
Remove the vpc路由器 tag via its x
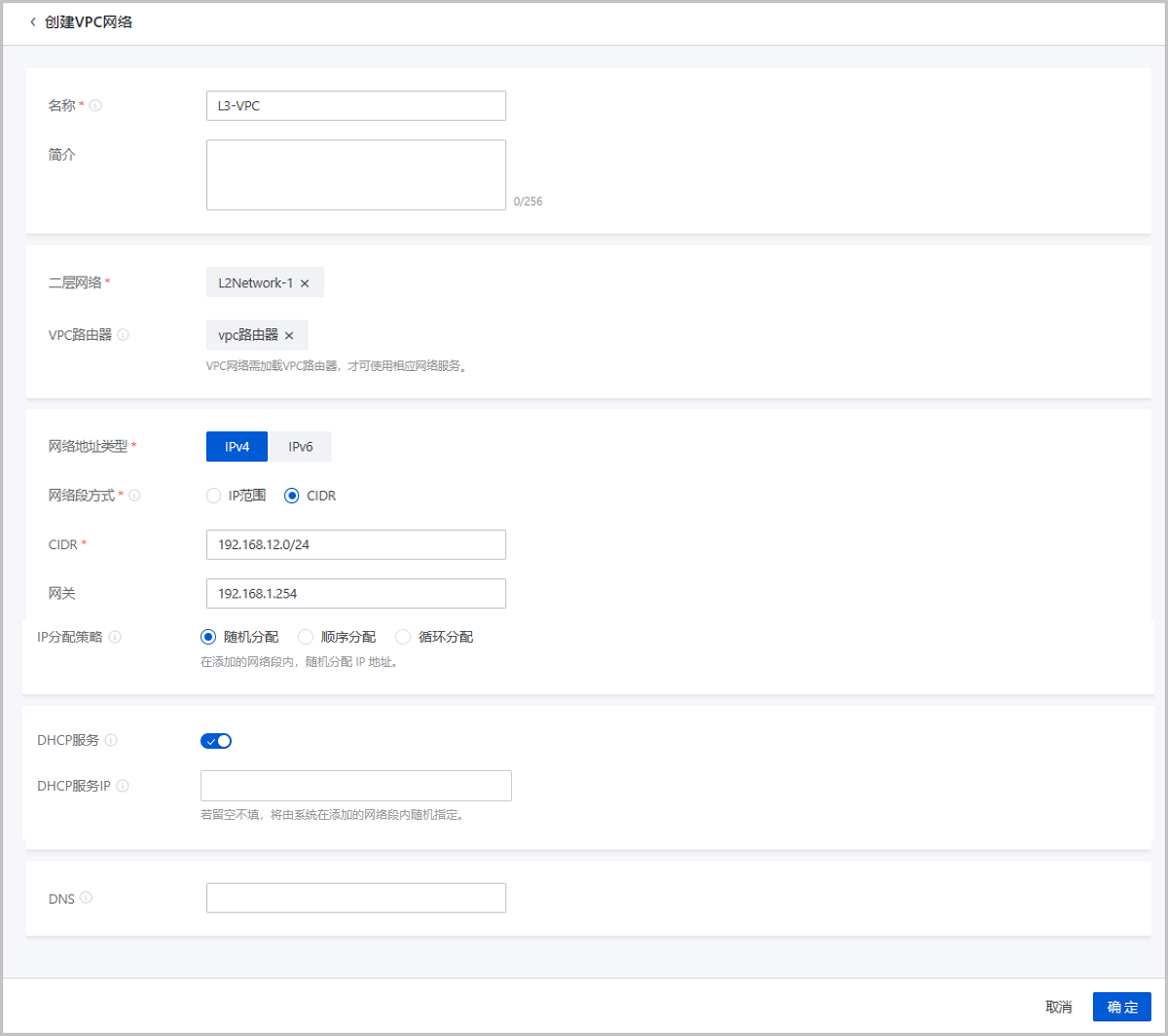(287, 334)
